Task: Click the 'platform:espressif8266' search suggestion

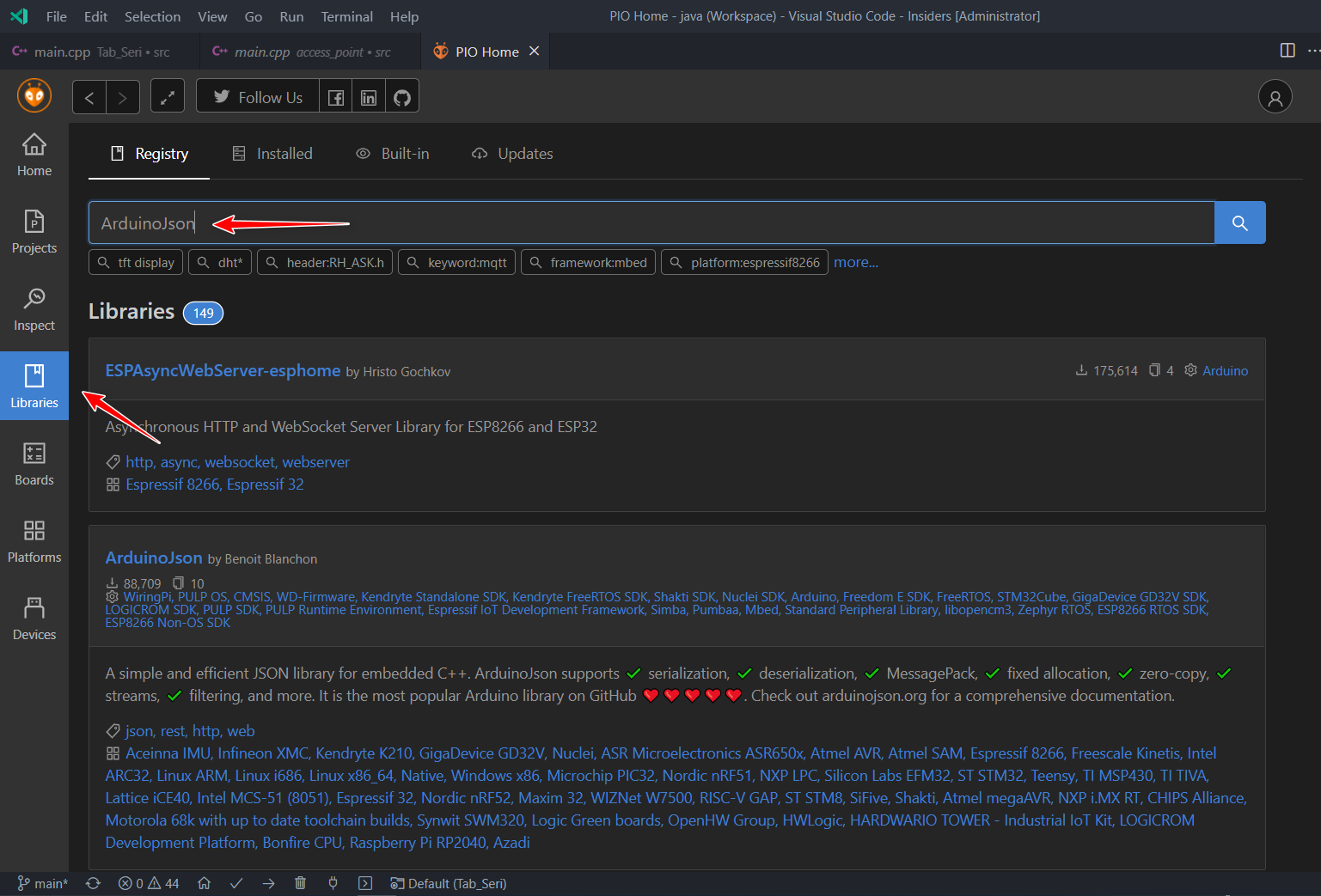Action: [745, 262]
